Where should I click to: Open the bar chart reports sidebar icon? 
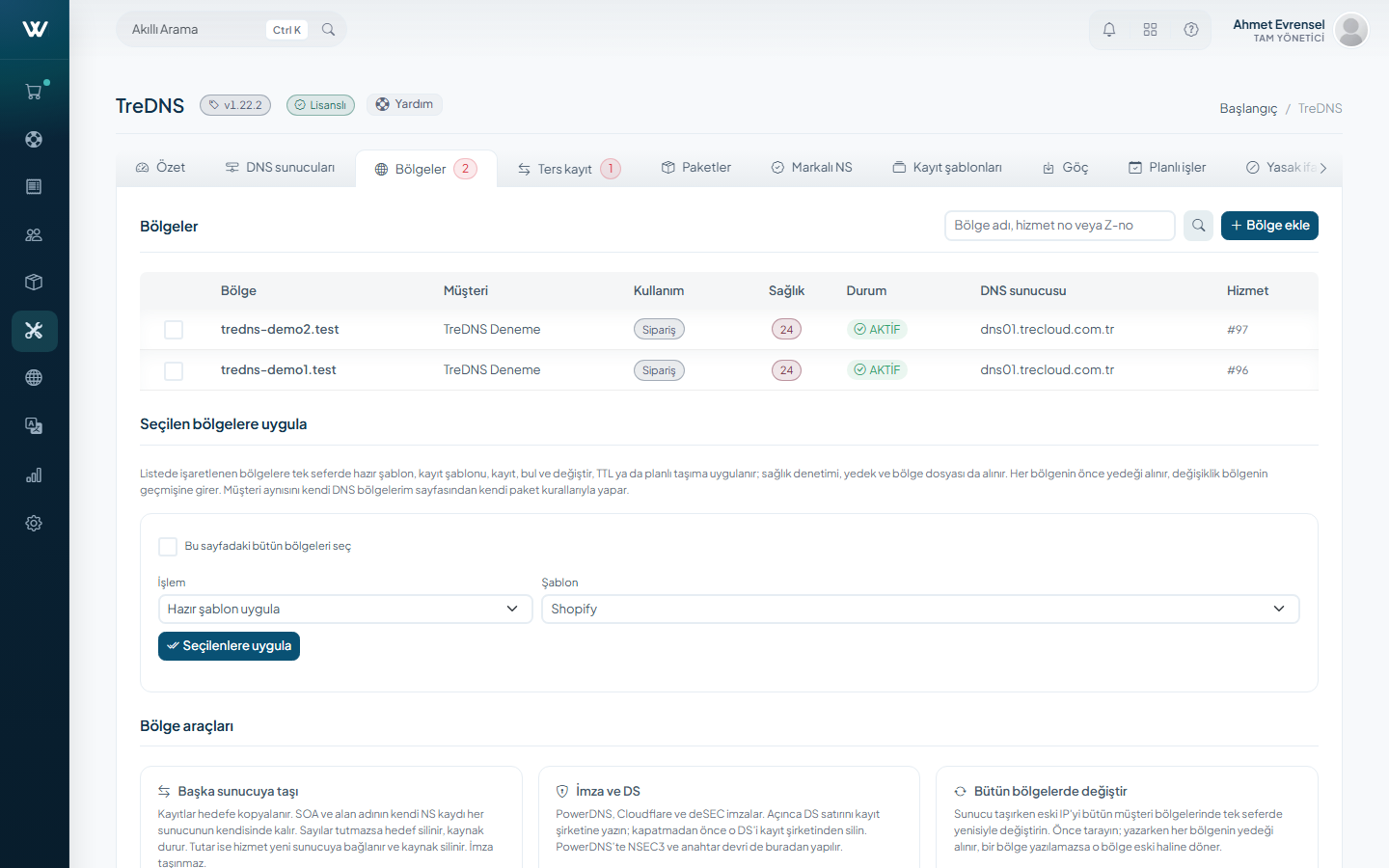pyautogui.click(x=34, y=475)
